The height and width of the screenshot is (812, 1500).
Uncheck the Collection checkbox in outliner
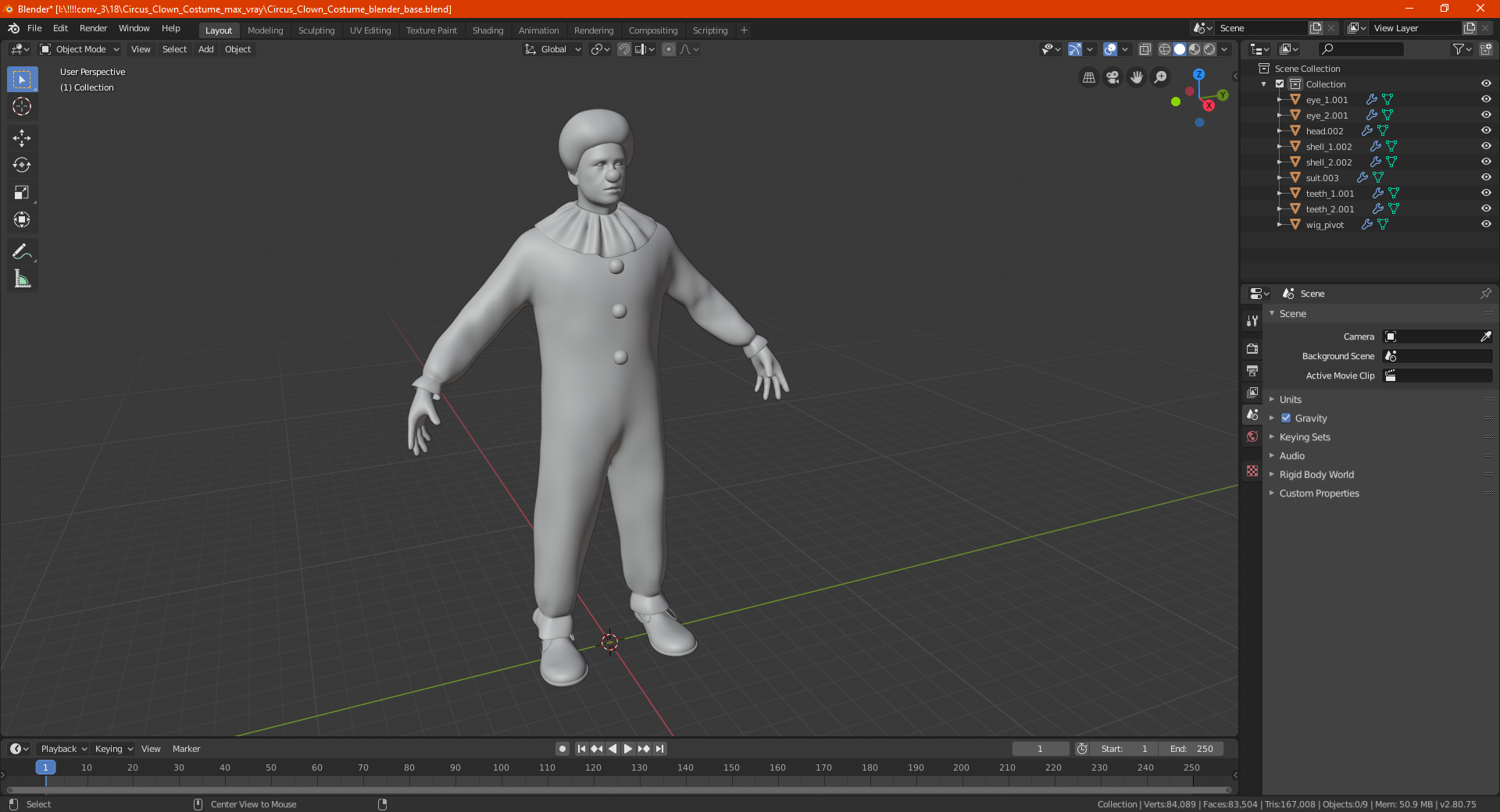pos(1280,84)
